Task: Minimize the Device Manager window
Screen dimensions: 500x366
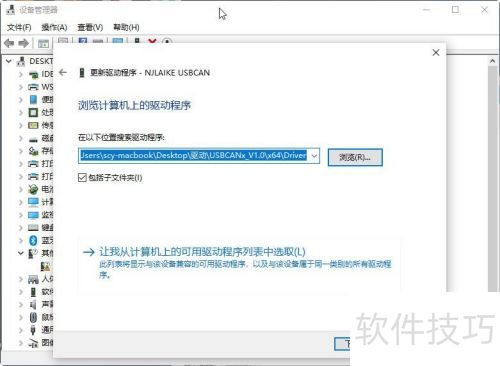Action: [x=426, y=10]
